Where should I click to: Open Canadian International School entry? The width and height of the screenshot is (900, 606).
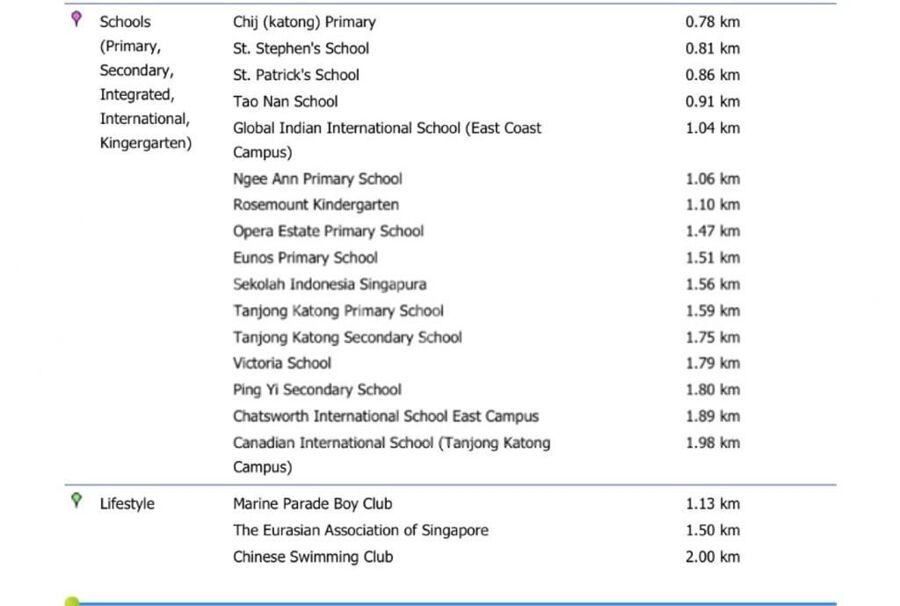point(391,443)
